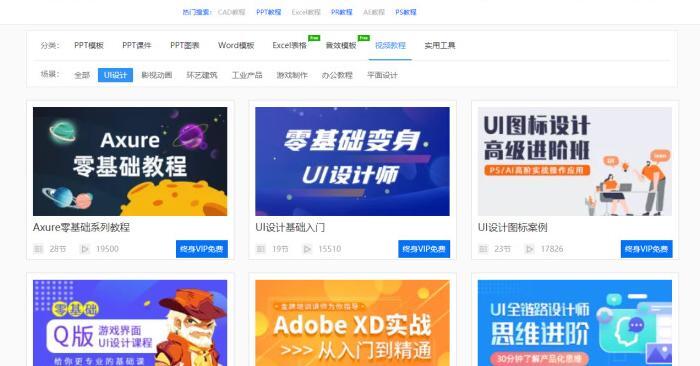
Task: Open the UI全链路设计师思维进阶 thumbnail
Action: pos(575,323)
